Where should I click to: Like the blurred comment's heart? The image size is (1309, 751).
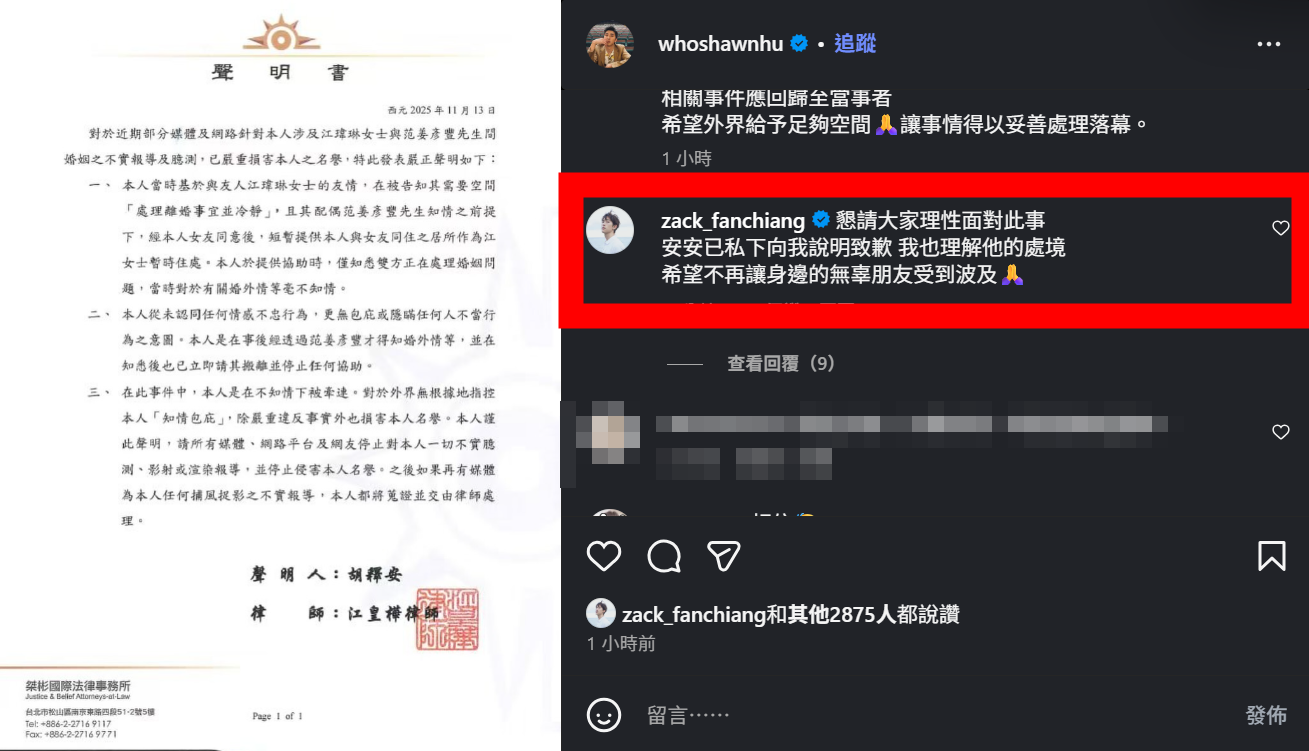point(1281,432)
